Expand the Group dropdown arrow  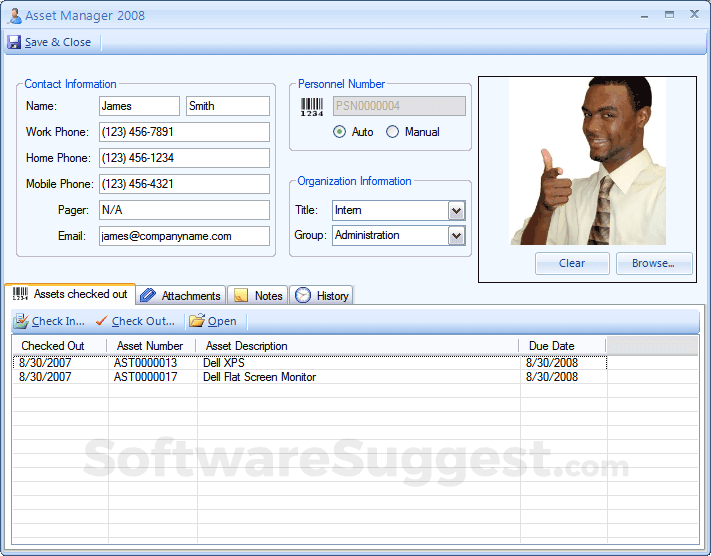457,236
